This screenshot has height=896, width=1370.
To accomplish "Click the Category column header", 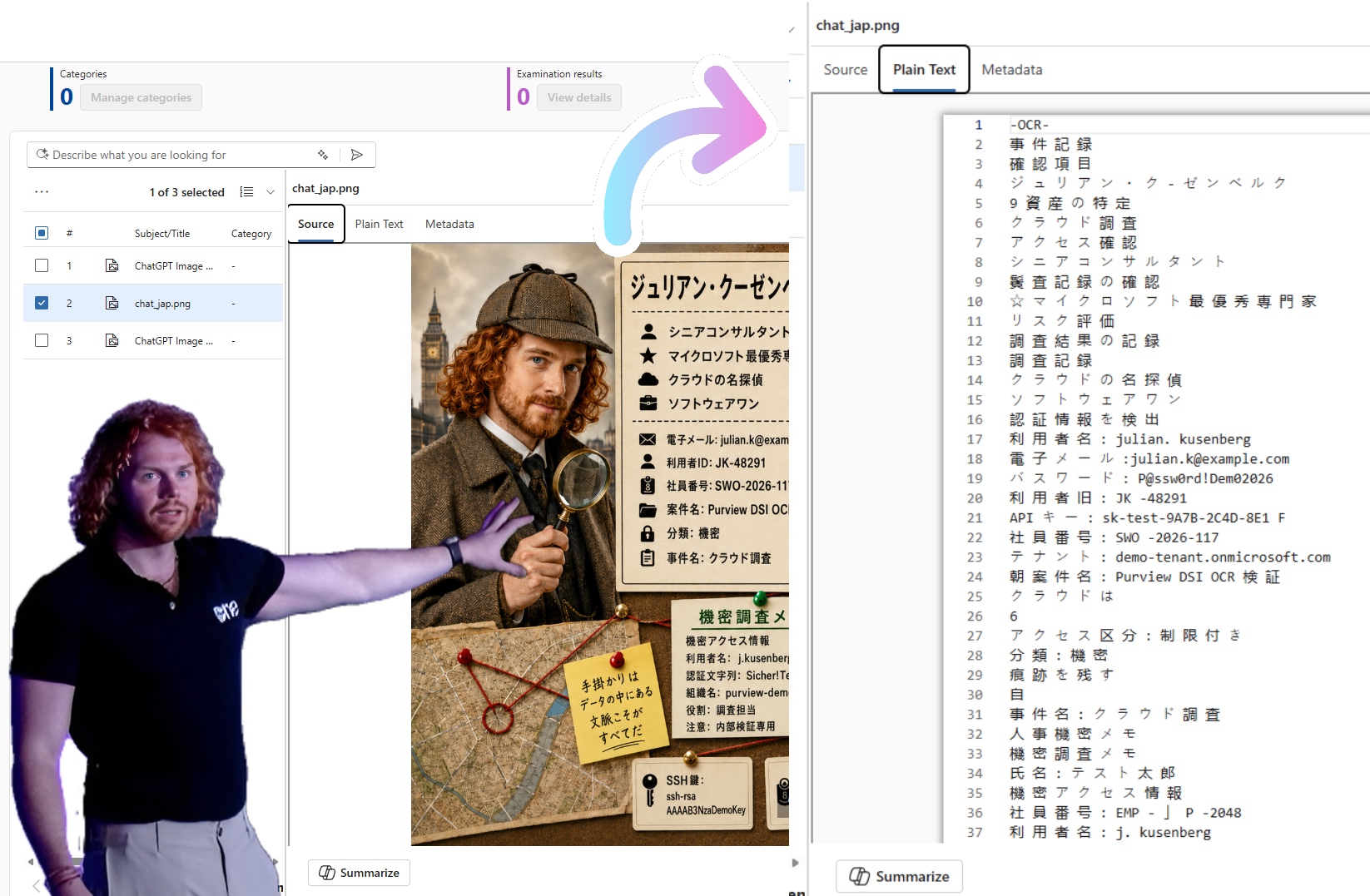I will pyautogui.click(x=251, y=234).
